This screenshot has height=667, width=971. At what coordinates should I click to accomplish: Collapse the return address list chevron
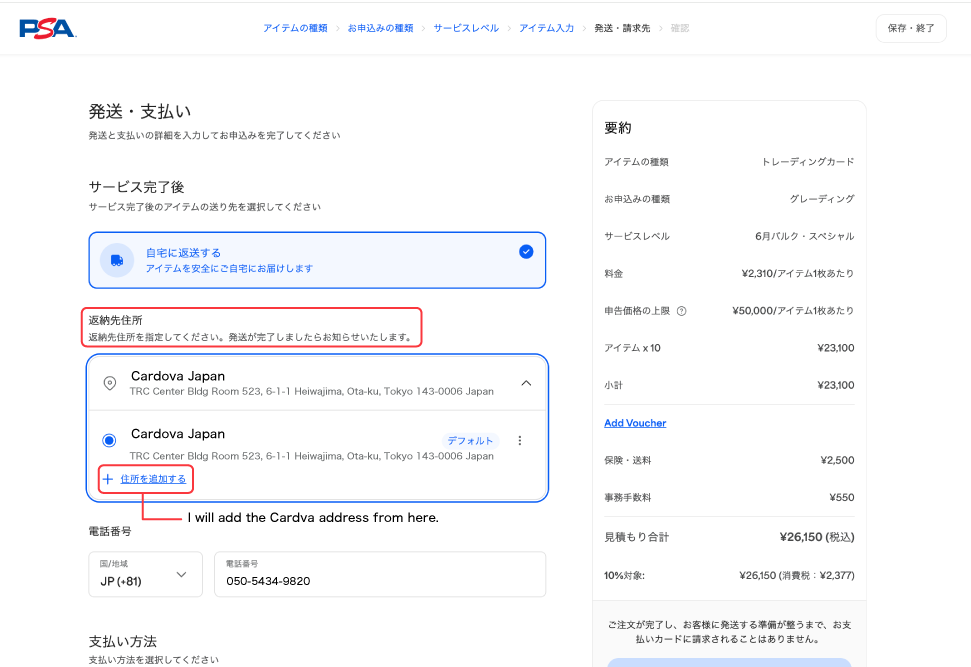[x=526, y=383]
